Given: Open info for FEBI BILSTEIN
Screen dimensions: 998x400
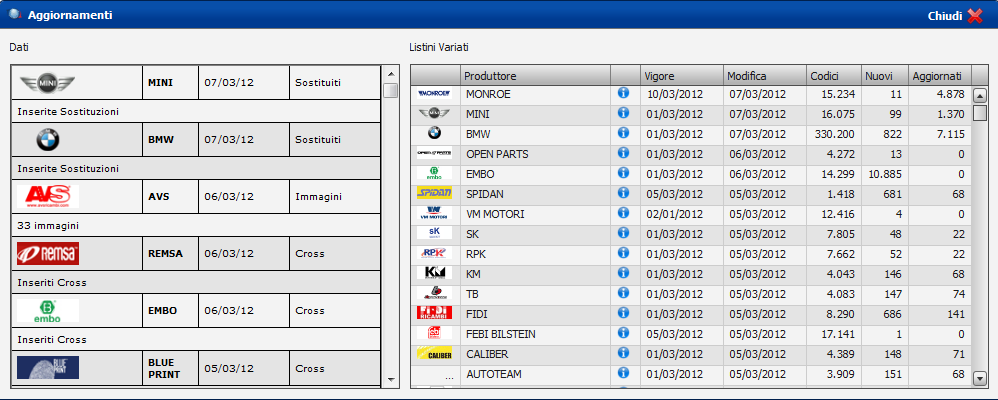Looking at the screenshot, I should (x=623, y=332).
